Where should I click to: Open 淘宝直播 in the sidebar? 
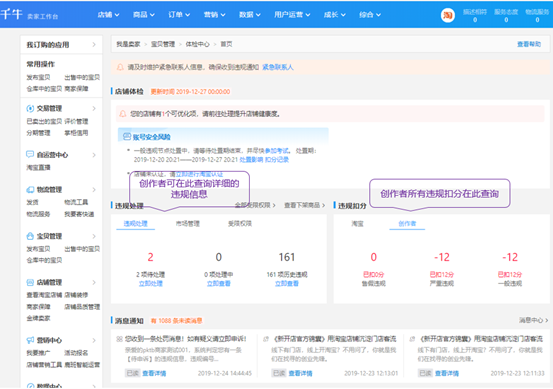38,167
